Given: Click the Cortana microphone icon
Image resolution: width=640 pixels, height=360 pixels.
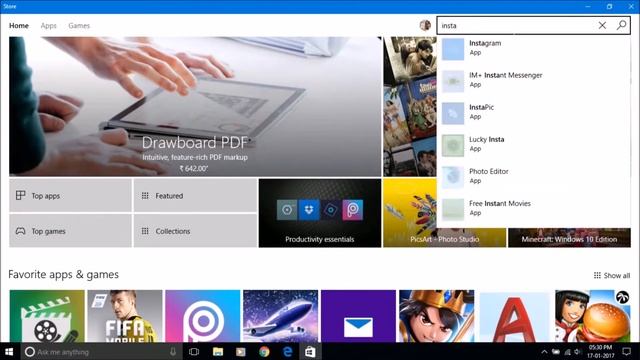Looking at the screenshot, I should 173,351.
